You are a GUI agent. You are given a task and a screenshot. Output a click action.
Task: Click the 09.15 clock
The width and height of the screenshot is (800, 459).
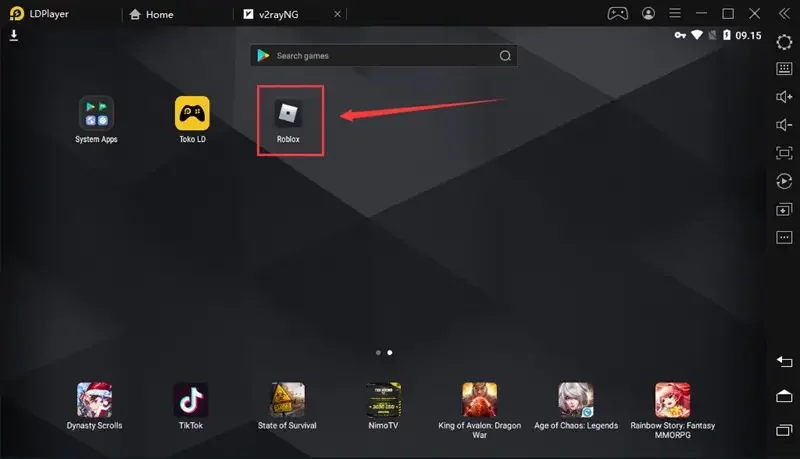click(748, 35)
